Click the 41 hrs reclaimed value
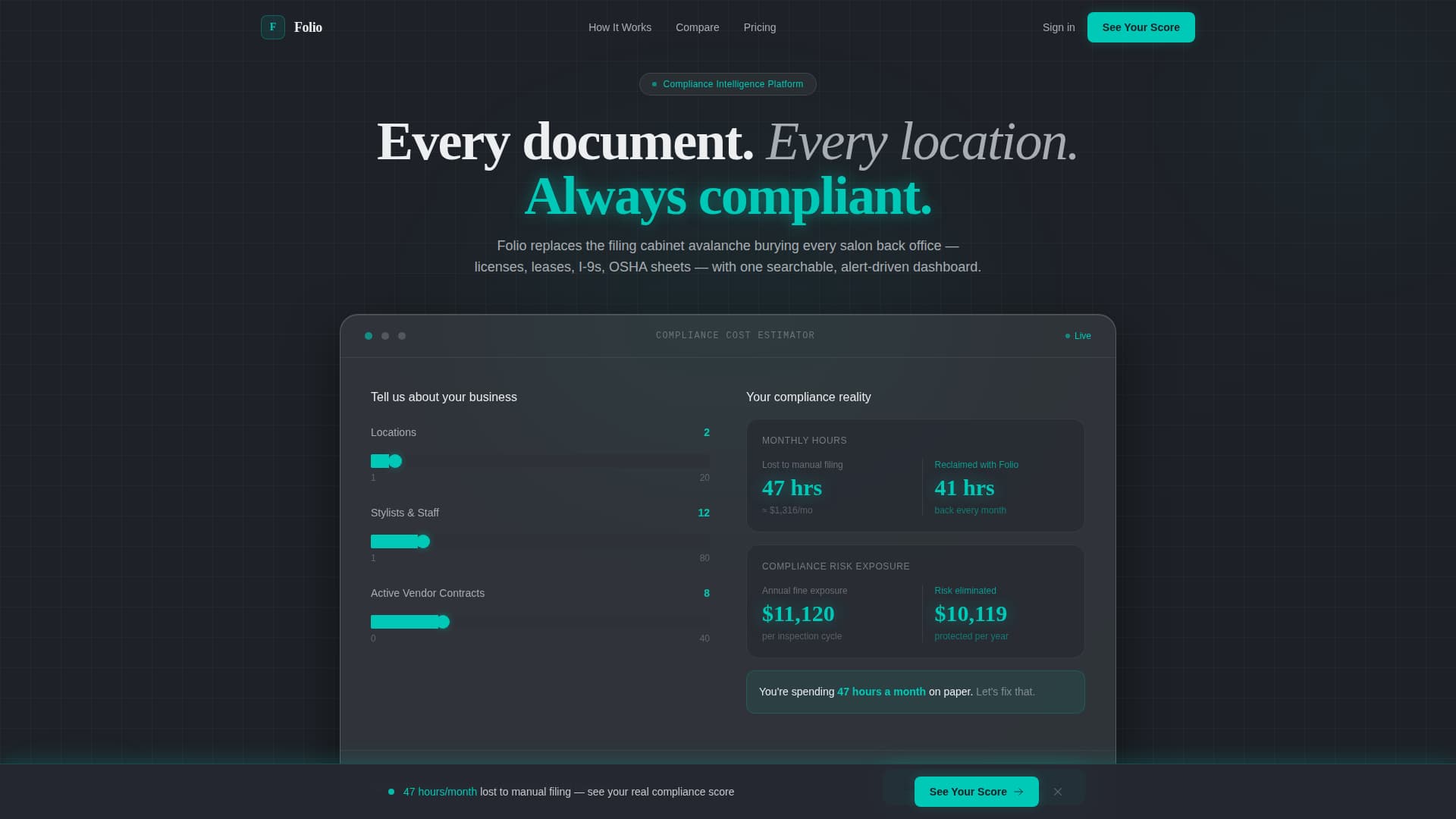This screenshot has height=819, width=1456. click(964, 488)
